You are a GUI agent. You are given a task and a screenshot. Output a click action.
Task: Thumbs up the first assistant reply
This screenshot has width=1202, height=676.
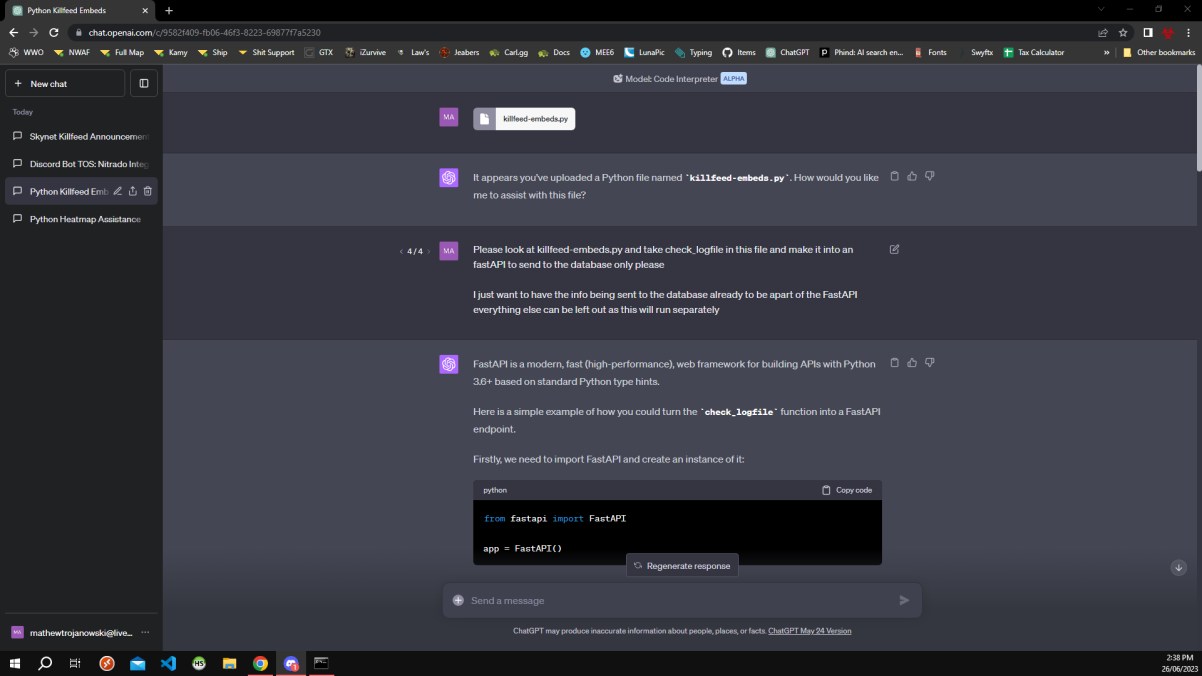tap(912, 176)
